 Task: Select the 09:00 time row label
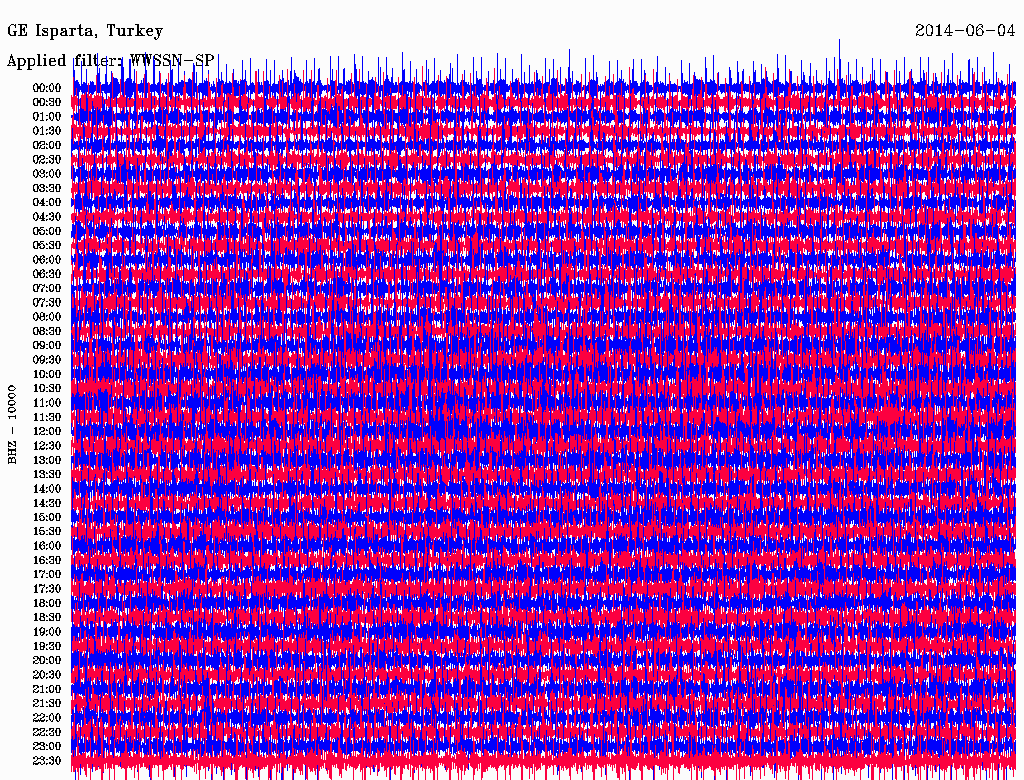47,345
